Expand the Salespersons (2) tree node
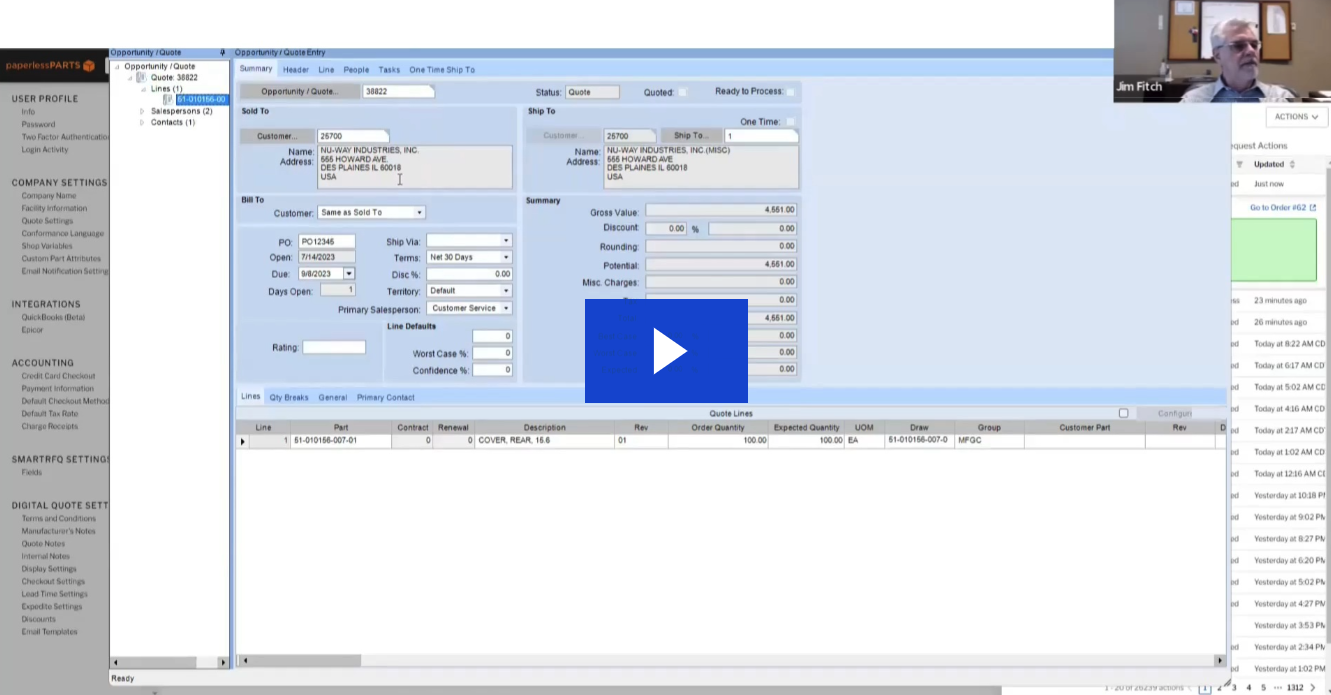The width and height of the screenshot is (1331, 695). 142,111
